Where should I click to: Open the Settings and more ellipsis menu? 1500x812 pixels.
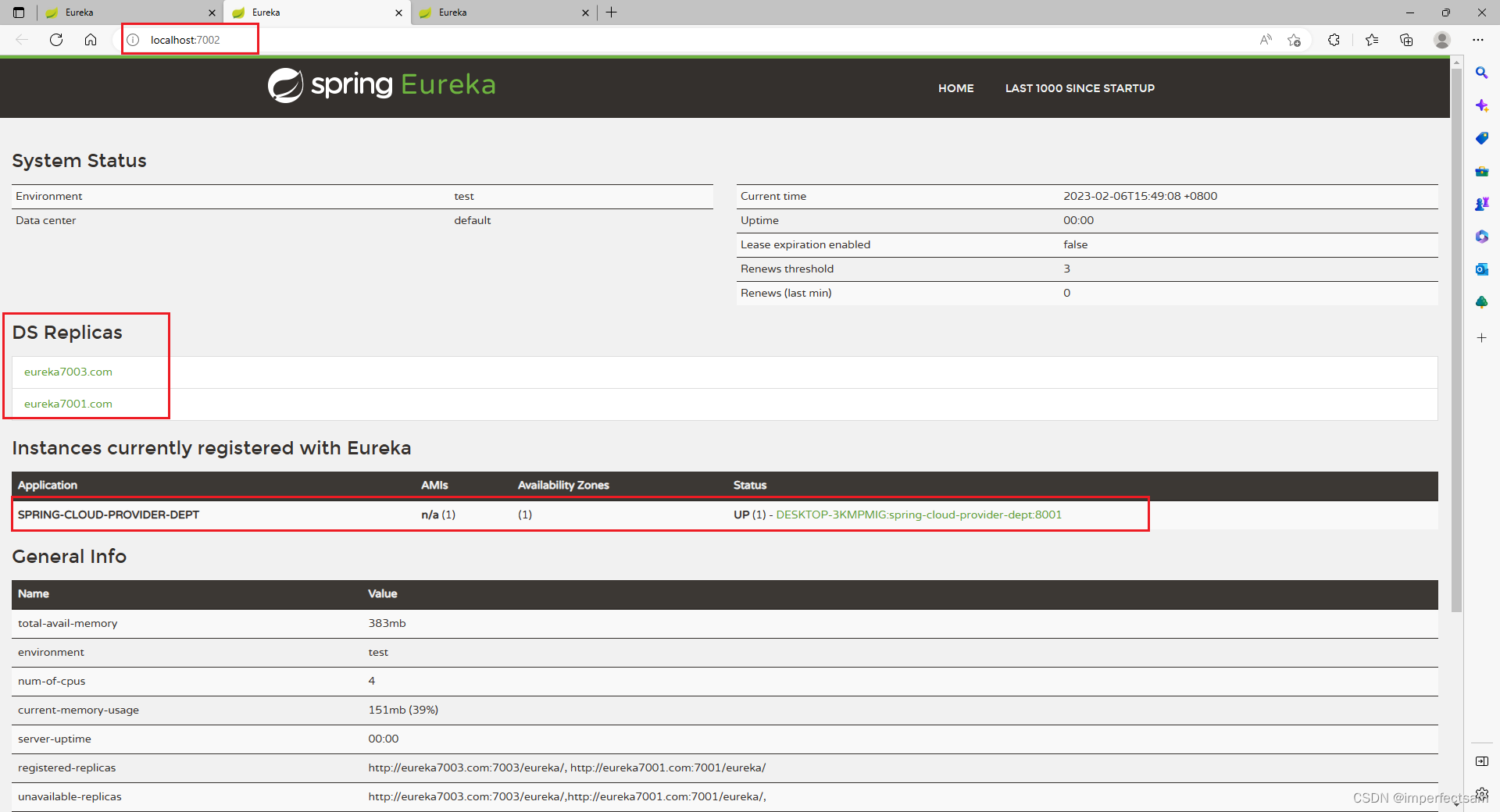click(1478, 40)
